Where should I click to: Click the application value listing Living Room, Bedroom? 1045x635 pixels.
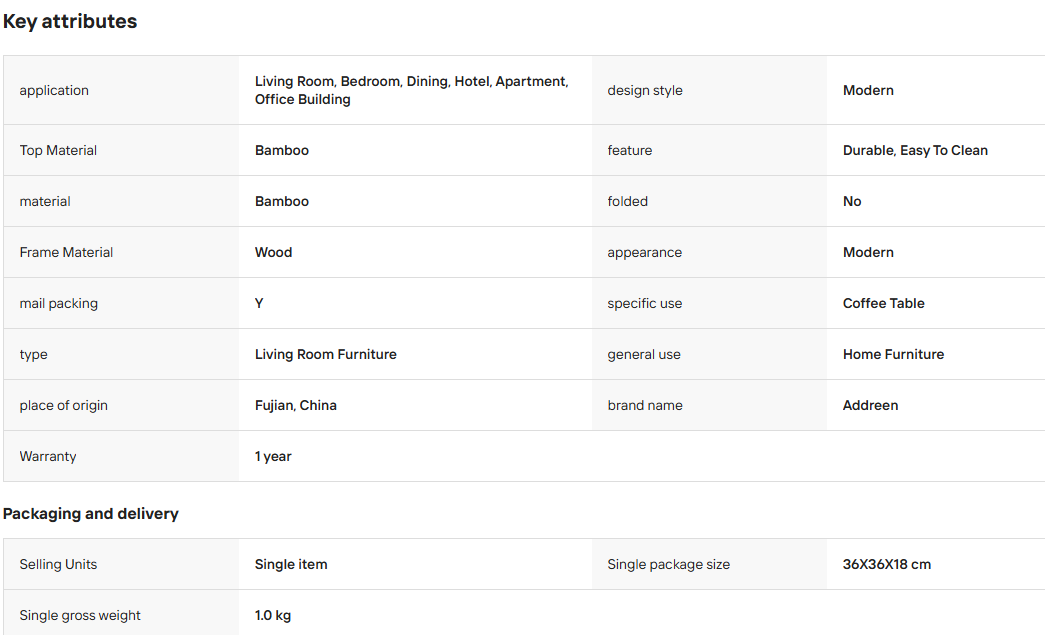[411, 90]
